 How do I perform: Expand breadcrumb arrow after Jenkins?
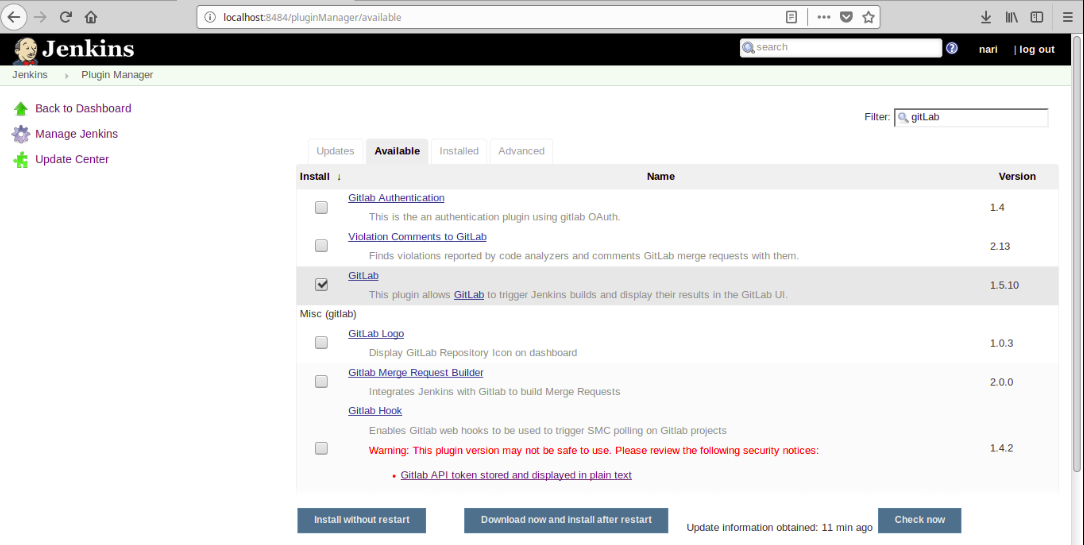(67, 75)
